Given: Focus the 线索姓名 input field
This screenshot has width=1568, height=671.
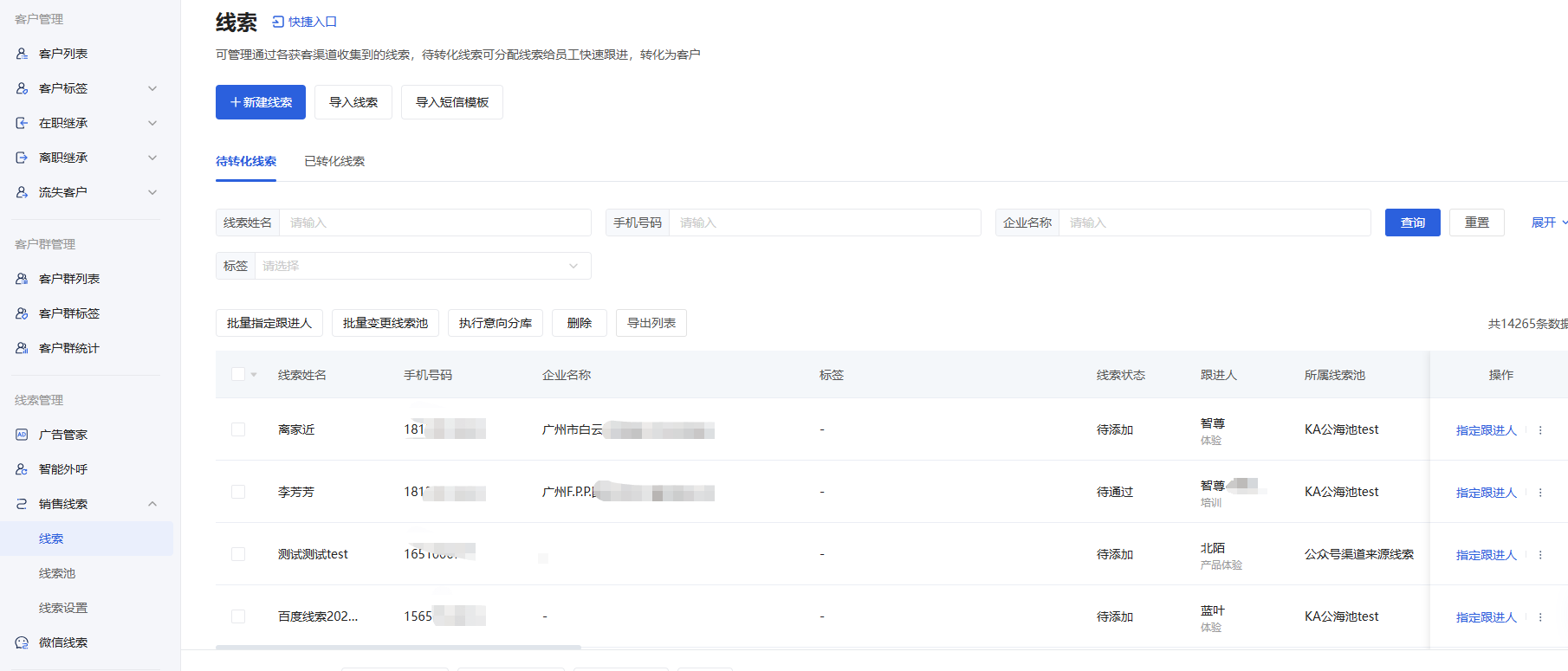Looking at the screenshot, I should (436, 223).
